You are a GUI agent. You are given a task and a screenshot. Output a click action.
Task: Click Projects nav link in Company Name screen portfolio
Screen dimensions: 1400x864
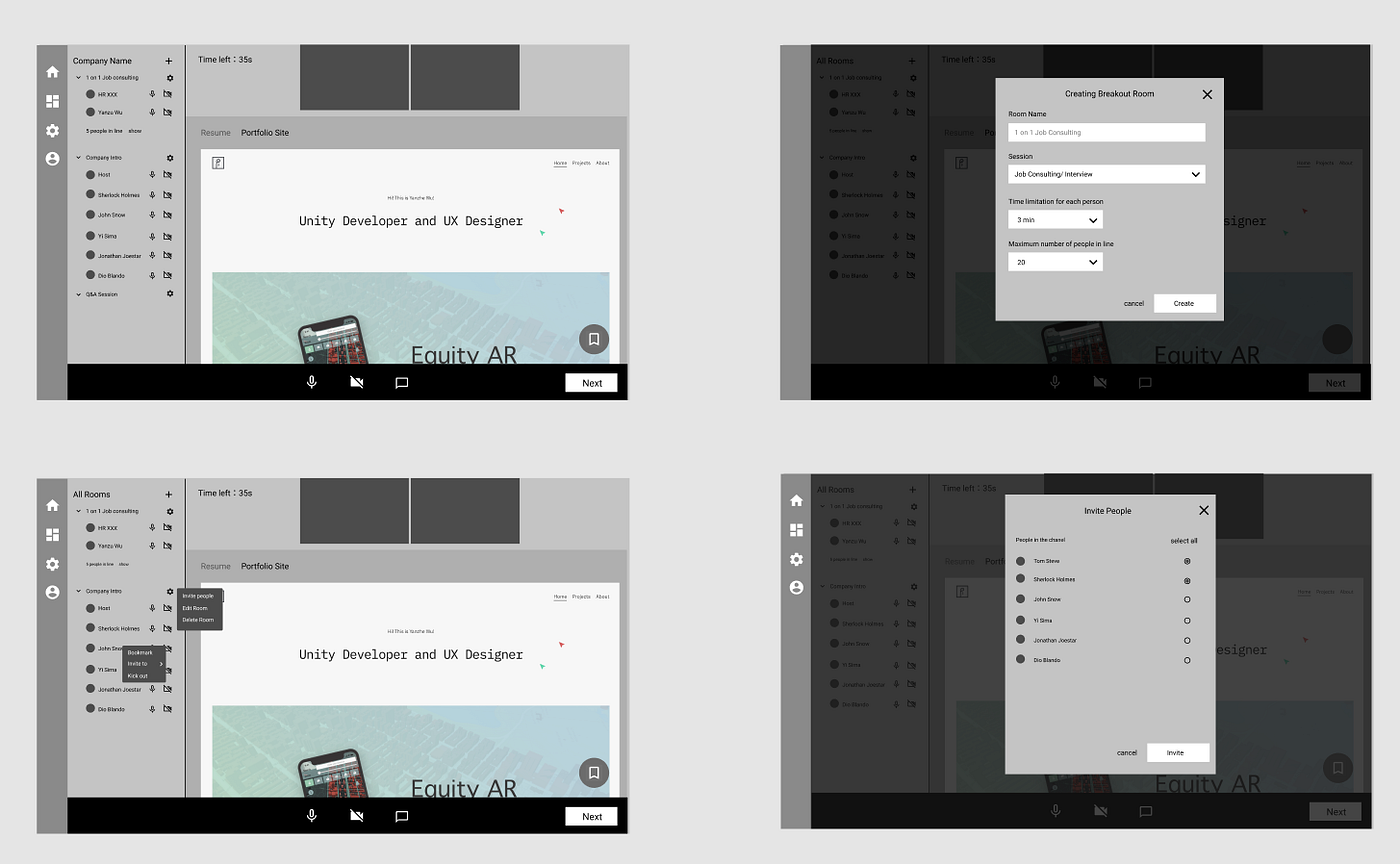[x=581, y=163]
